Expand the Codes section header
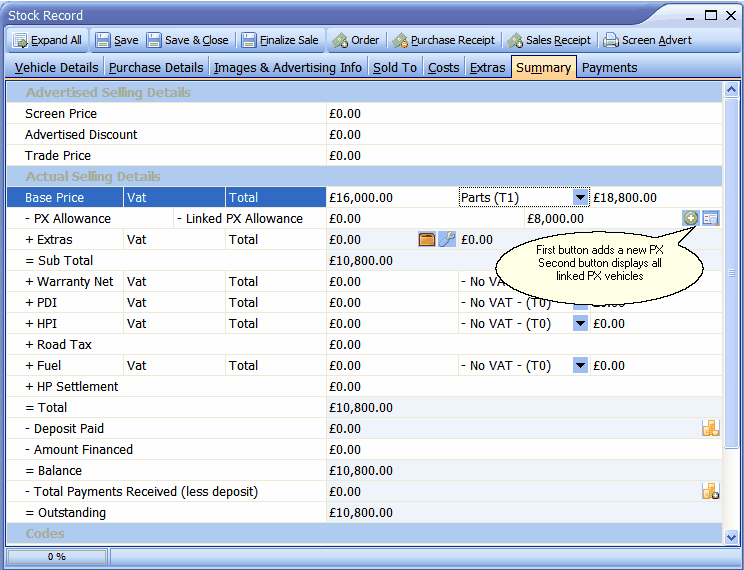The image size is (744, 570). tap(364, 533)
